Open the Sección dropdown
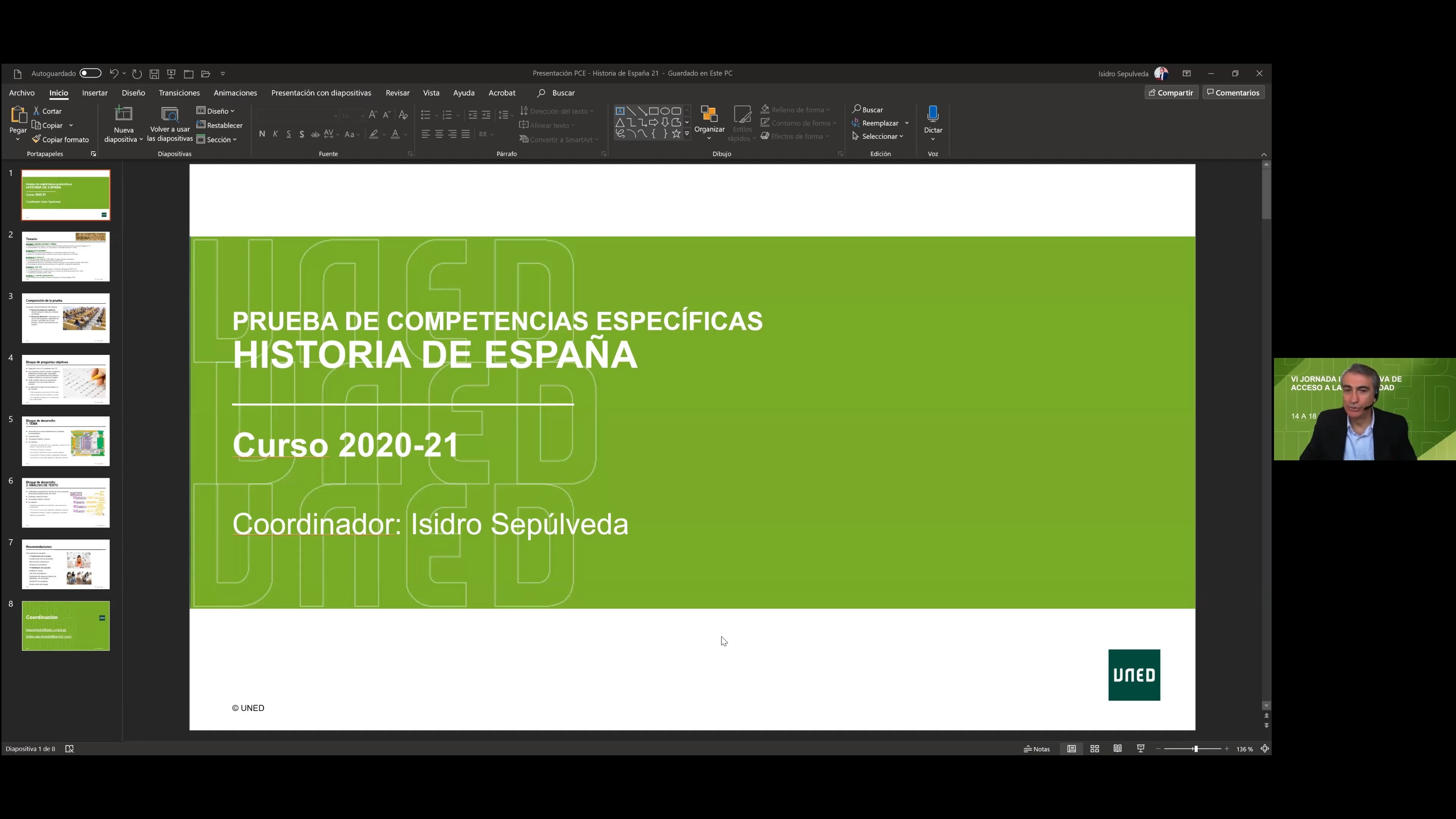1456x819 pixels. (217, 140)
